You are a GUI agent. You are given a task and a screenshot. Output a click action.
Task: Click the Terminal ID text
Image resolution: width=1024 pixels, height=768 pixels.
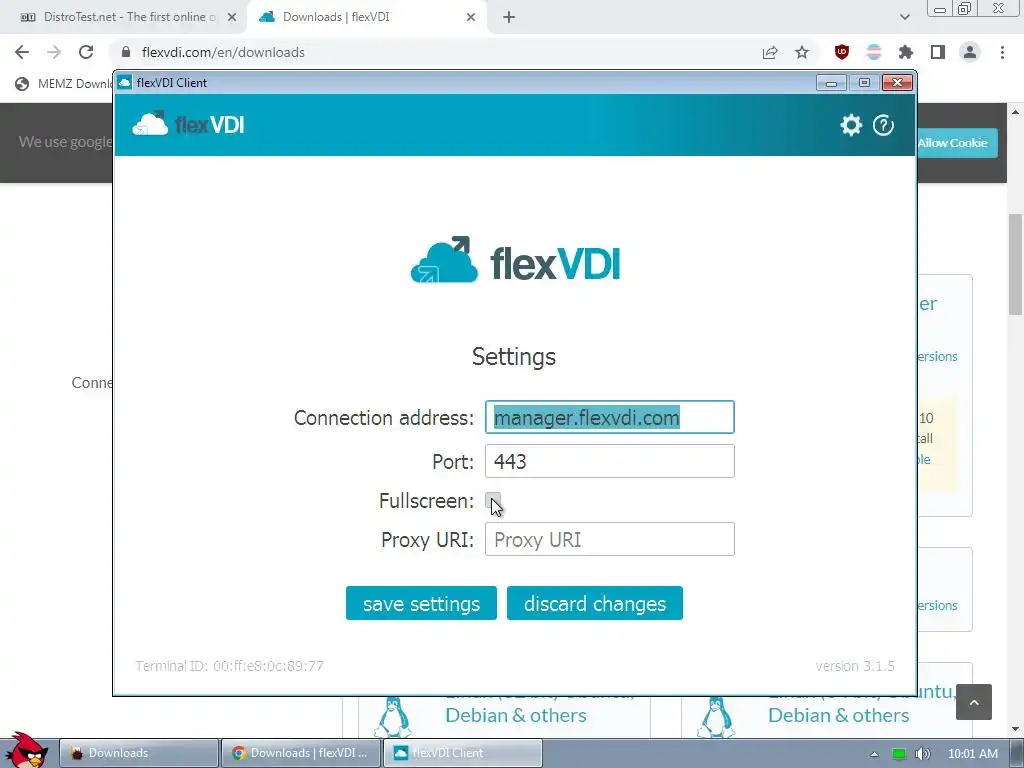pos(229,666)
